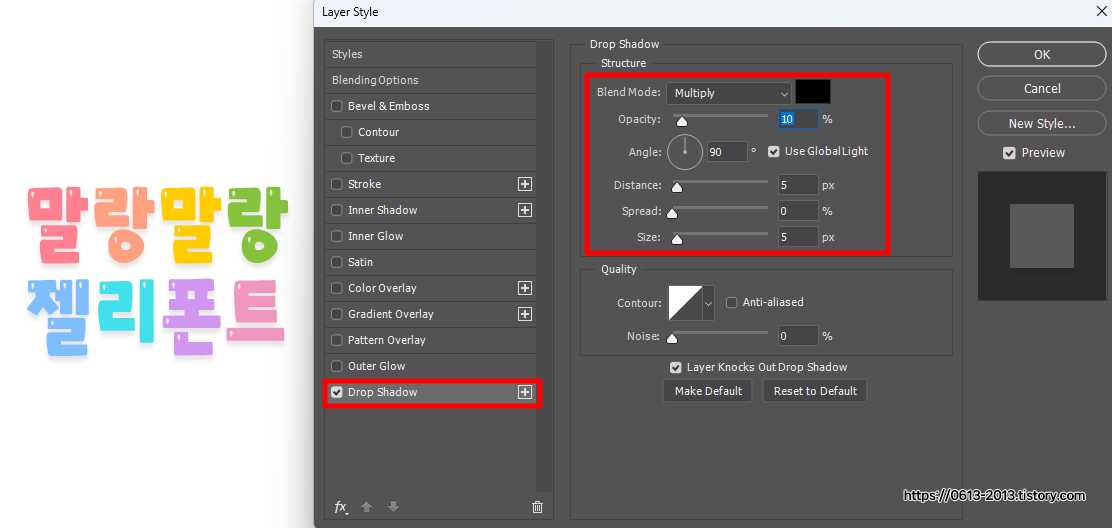Click the Noise slider handle
This screenshot has height=528, width=1112.
672,338
